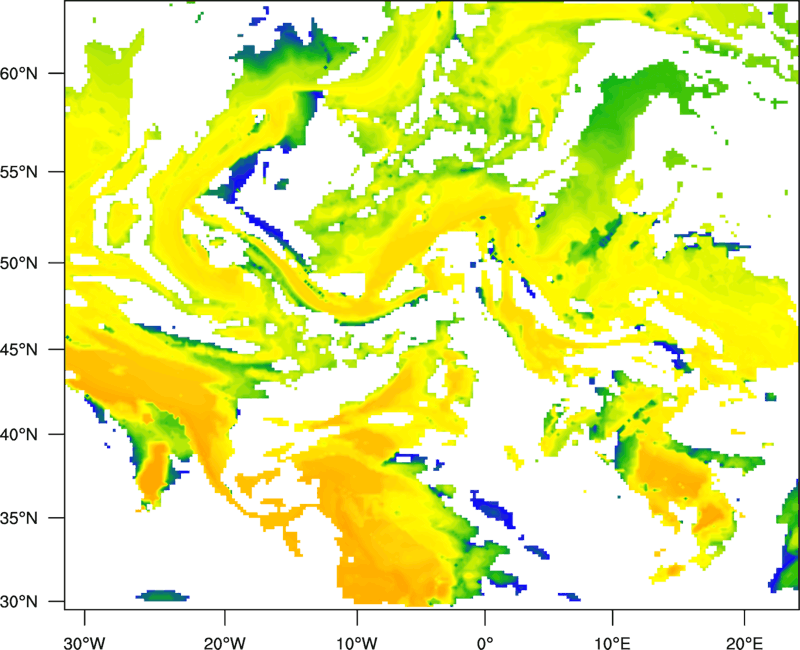
Task: Click the 45°N latitude label
Action: 19,350
